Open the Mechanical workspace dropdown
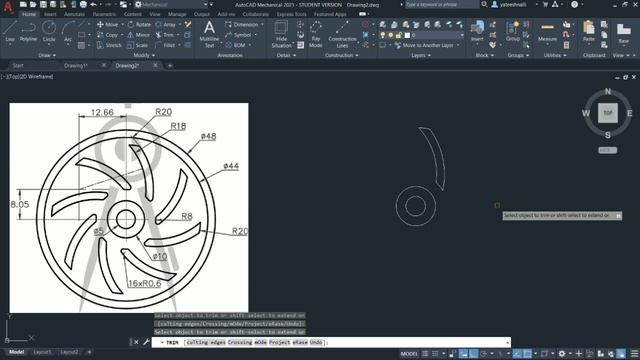The height and width of the screenshot is (360, 640). pyautogui.click(x=171, y=4)
